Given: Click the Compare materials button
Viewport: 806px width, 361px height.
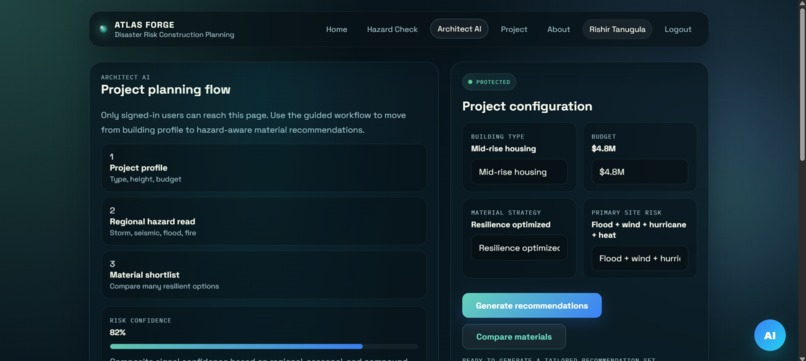Looking at the screenshot, I should 514,337.
